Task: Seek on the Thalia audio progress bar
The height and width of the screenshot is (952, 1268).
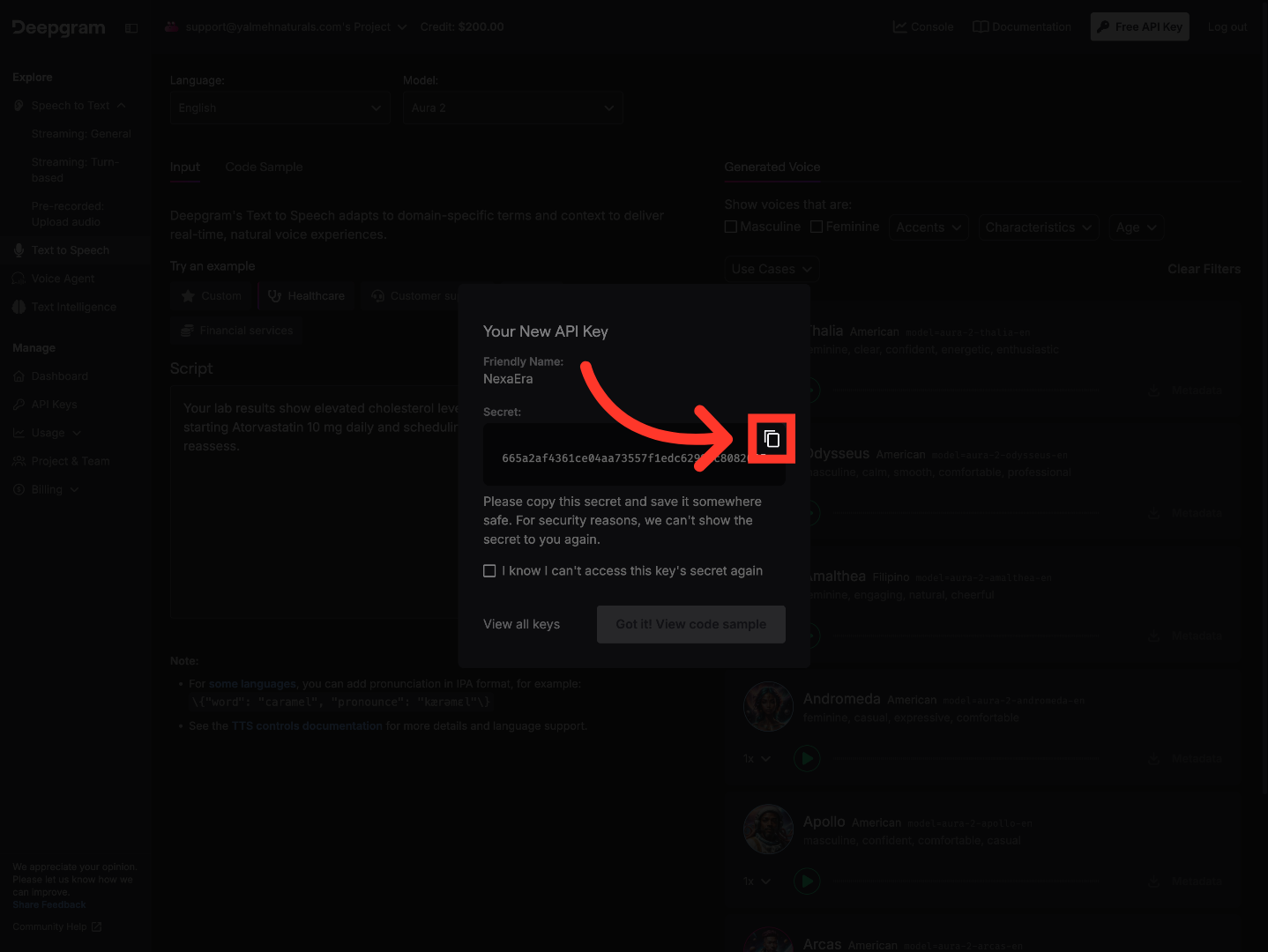Action: [968, 390]
